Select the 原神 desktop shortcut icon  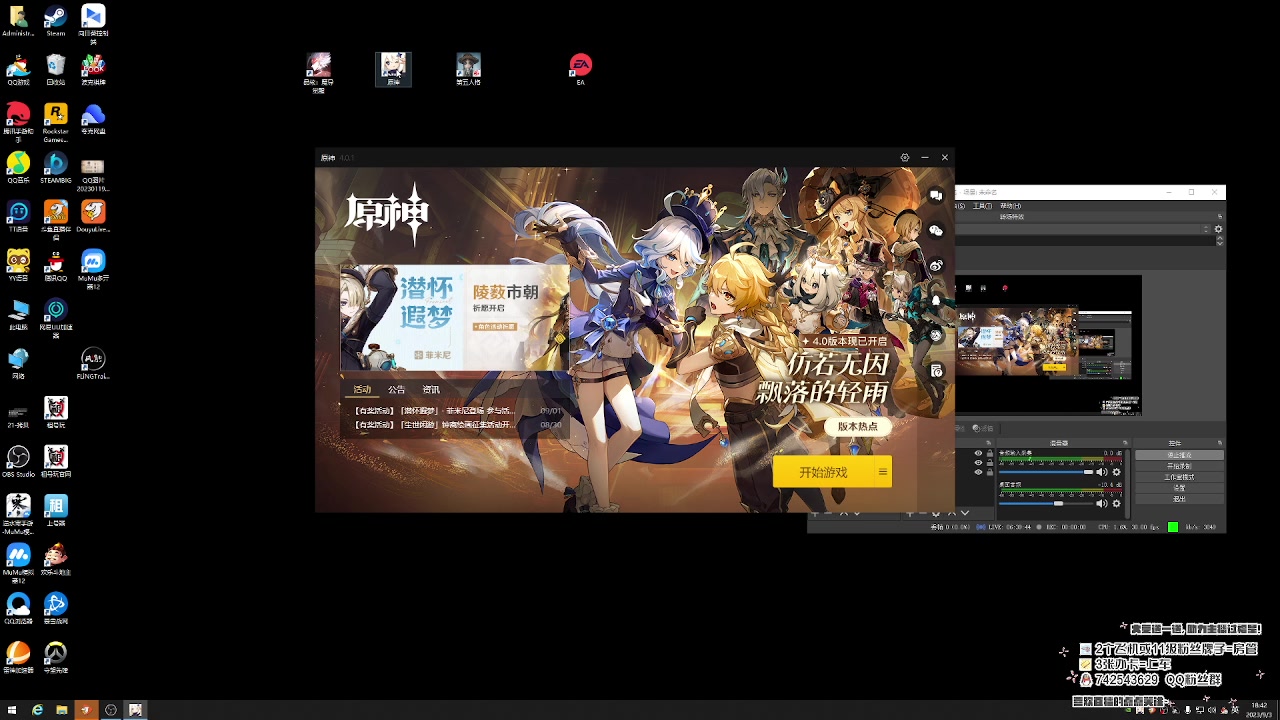click(x=393, y=69)
